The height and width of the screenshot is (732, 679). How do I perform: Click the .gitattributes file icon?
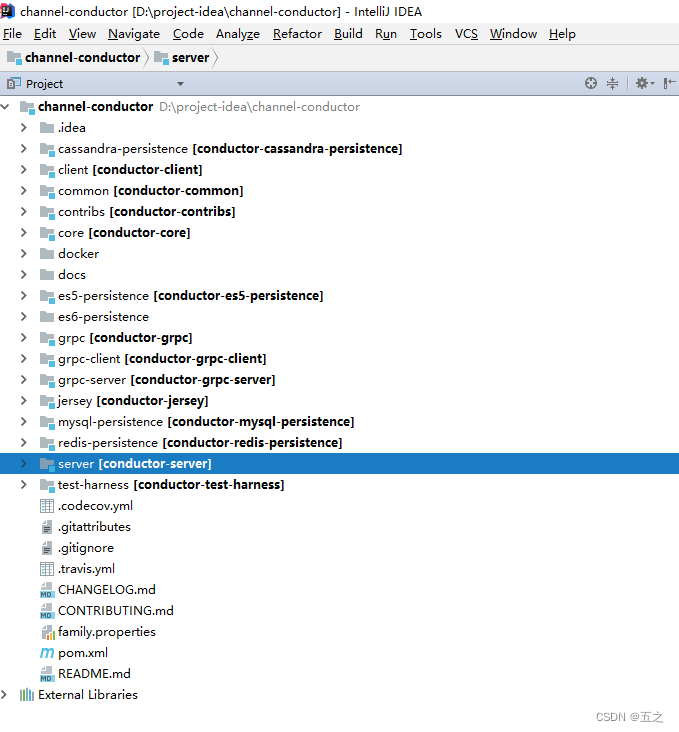click(x=47, y=527)
